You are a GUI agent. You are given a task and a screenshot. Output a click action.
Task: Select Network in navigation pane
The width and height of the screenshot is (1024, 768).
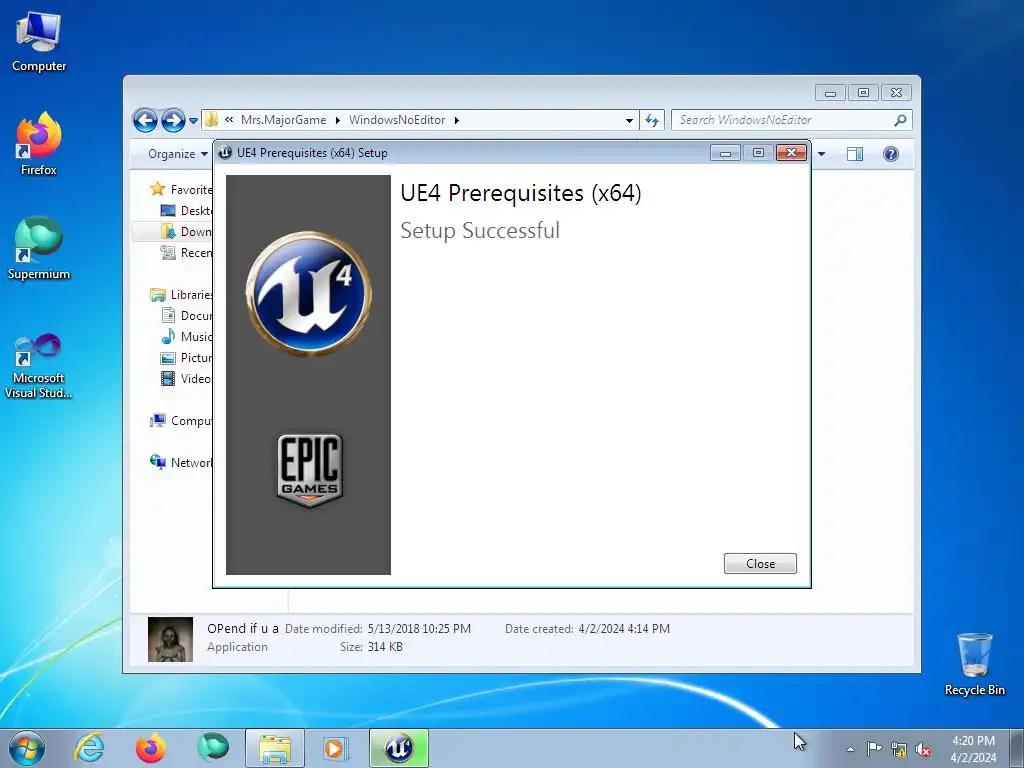click(181, 462)
